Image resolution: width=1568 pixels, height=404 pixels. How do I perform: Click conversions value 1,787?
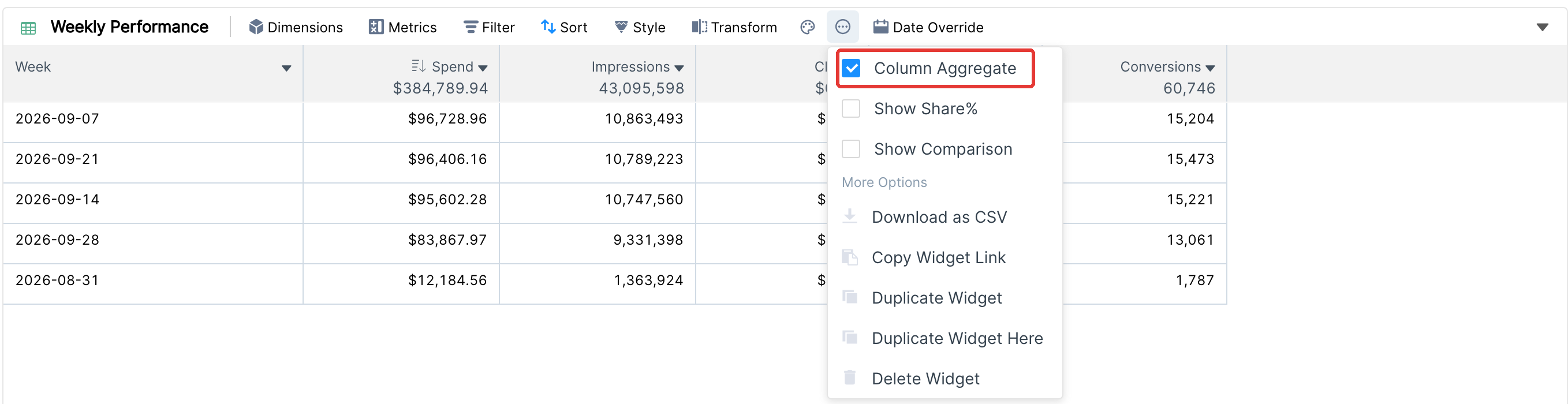click(x=1195, y=280)
